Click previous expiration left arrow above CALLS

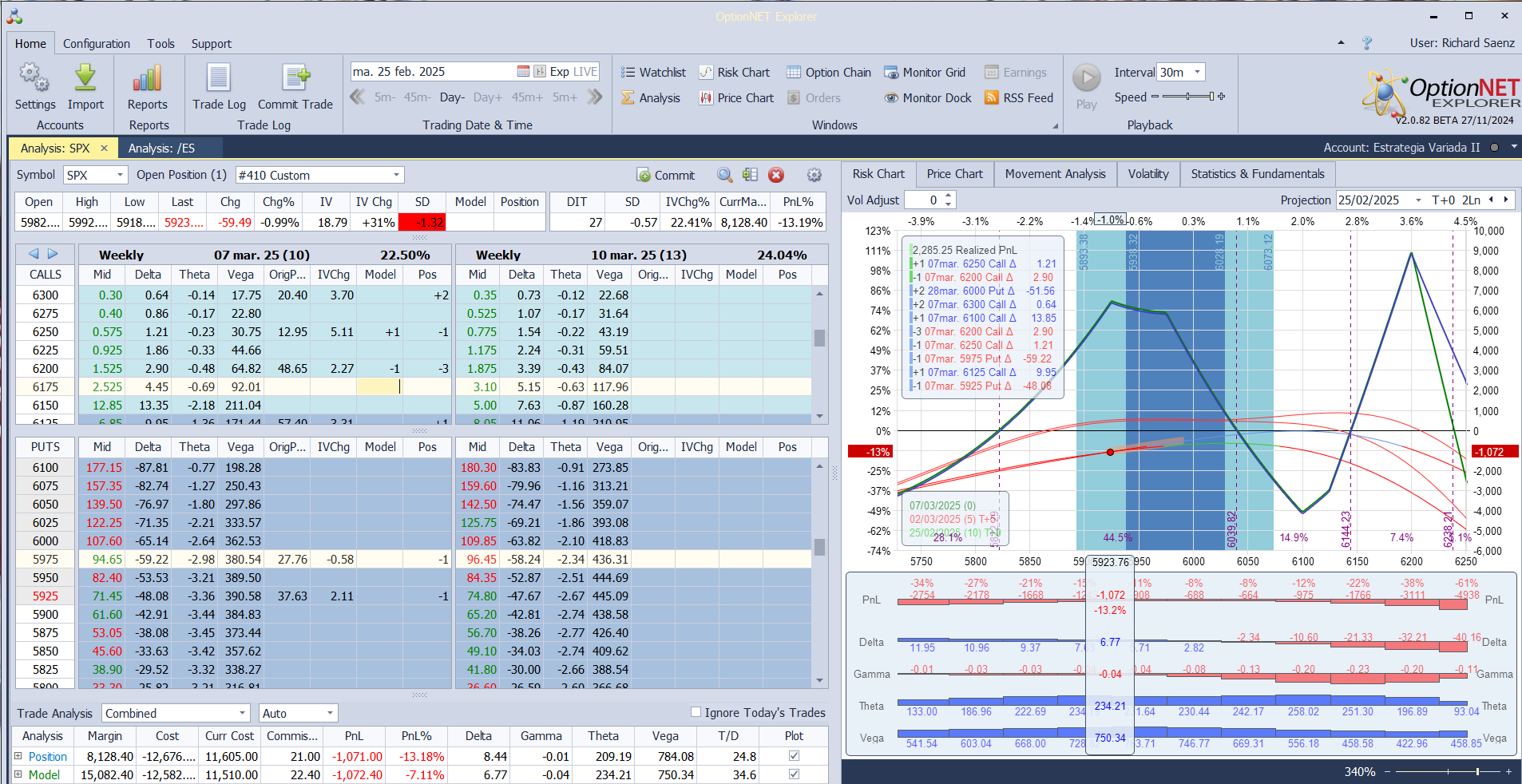pyautogui.click(x=34, y=254)
